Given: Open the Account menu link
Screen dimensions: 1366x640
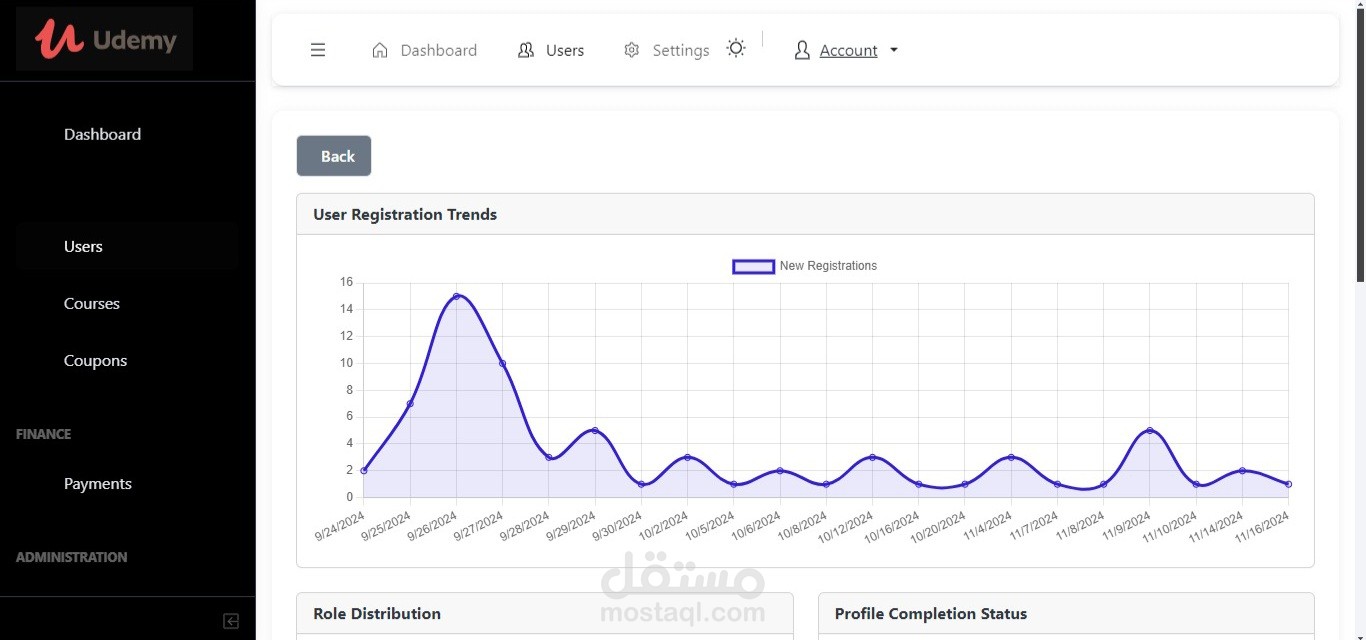Looking at the screenshot, I should coord(848,50).
